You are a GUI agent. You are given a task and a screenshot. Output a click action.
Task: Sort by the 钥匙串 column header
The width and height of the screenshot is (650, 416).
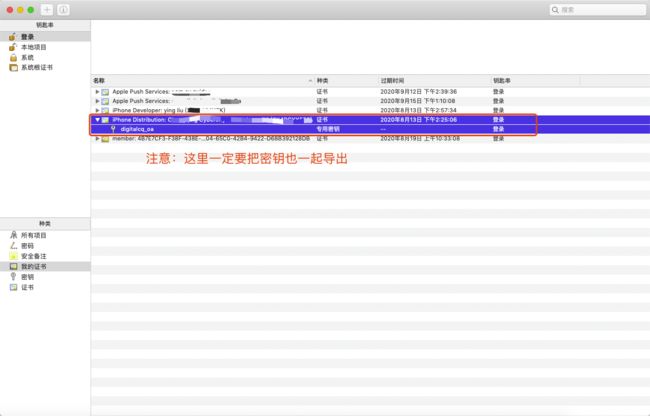tap(536, 80)
